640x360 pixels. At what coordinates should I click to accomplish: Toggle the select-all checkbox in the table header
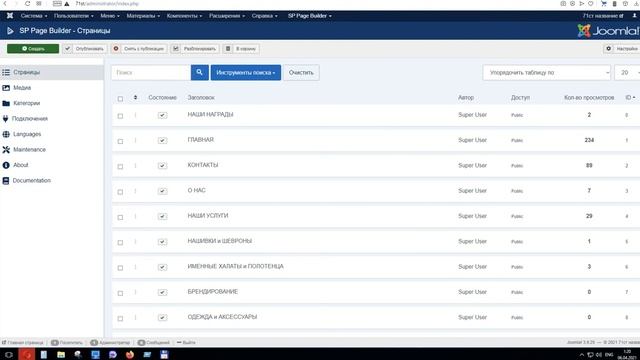click(120, 99)
